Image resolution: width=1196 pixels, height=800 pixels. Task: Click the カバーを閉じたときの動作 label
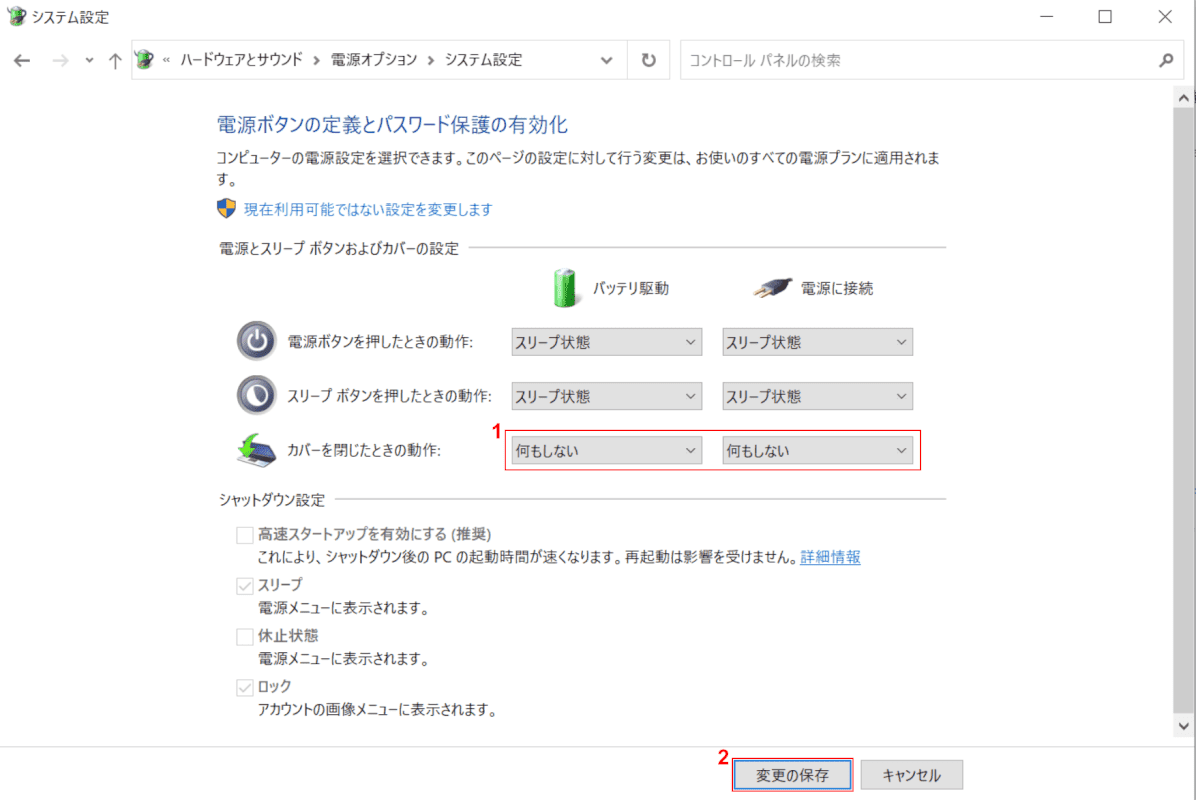click(364, 450)
